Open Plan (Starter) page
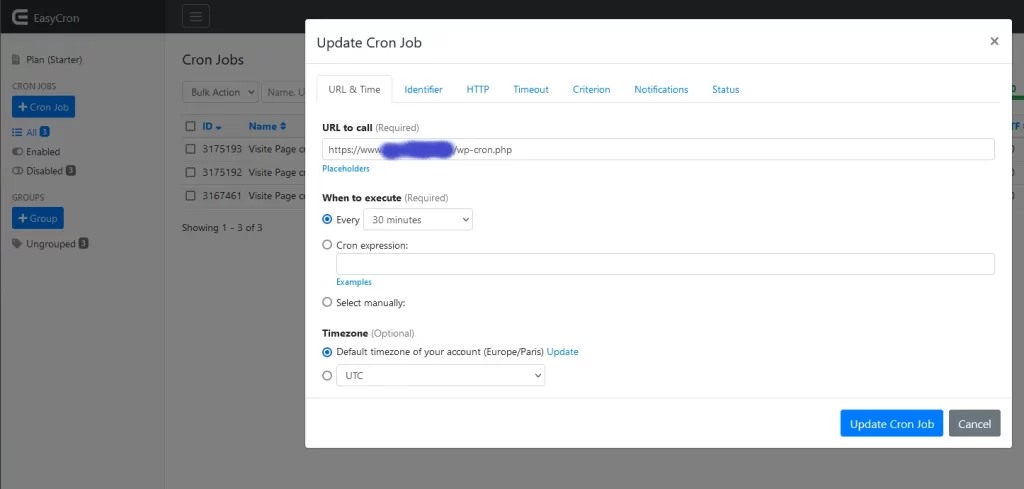Screen dimensions: 1024x489 [47, 59]
